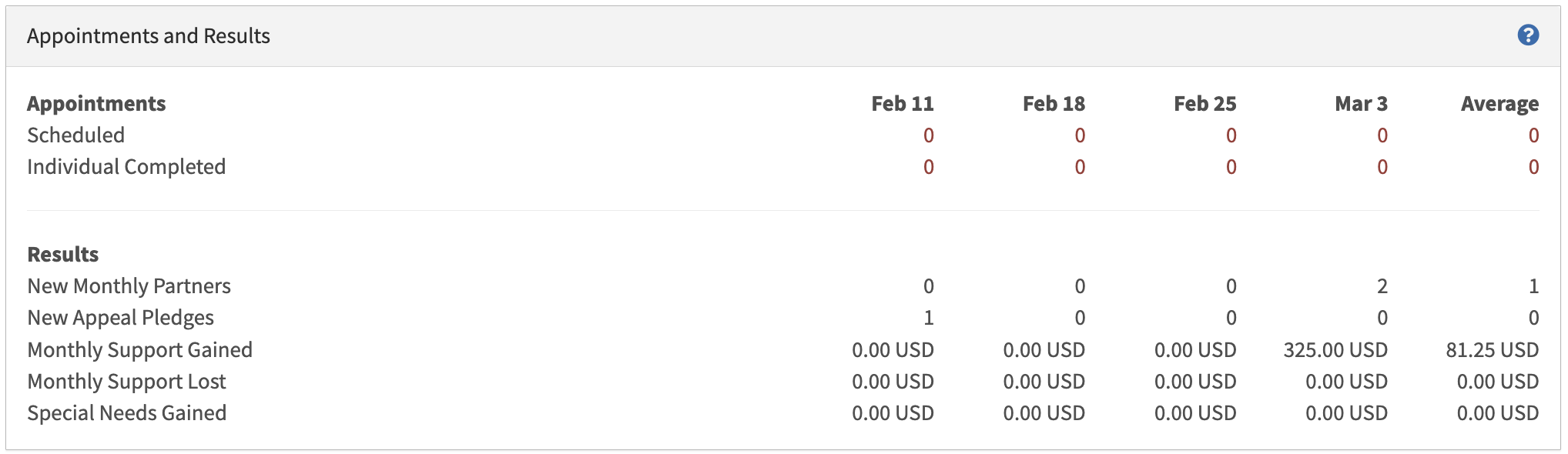Click the Monthly Support Lost label
The image size is (1568, 454).
(126, 382)
